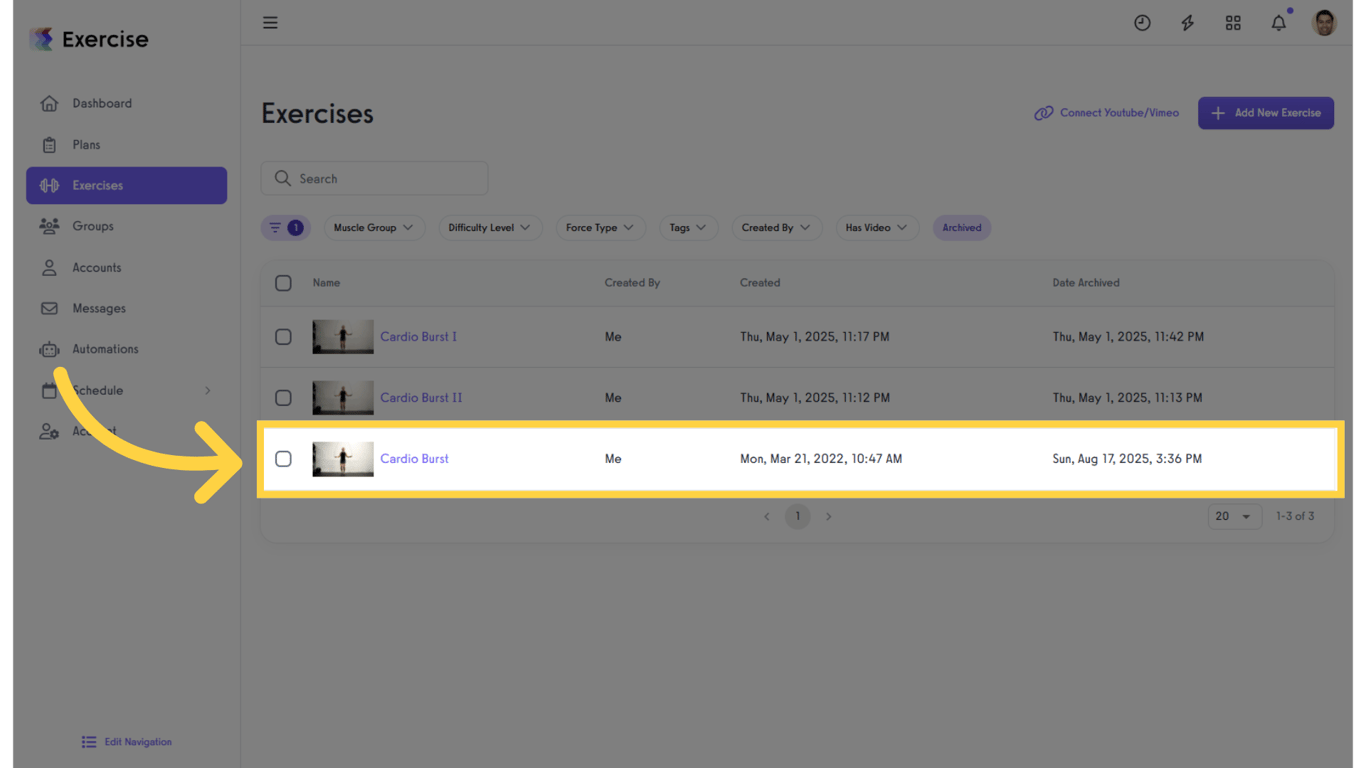Check the checkbox for Cardio Burst II
1366x768 pixels.
[x=283, y=397]
